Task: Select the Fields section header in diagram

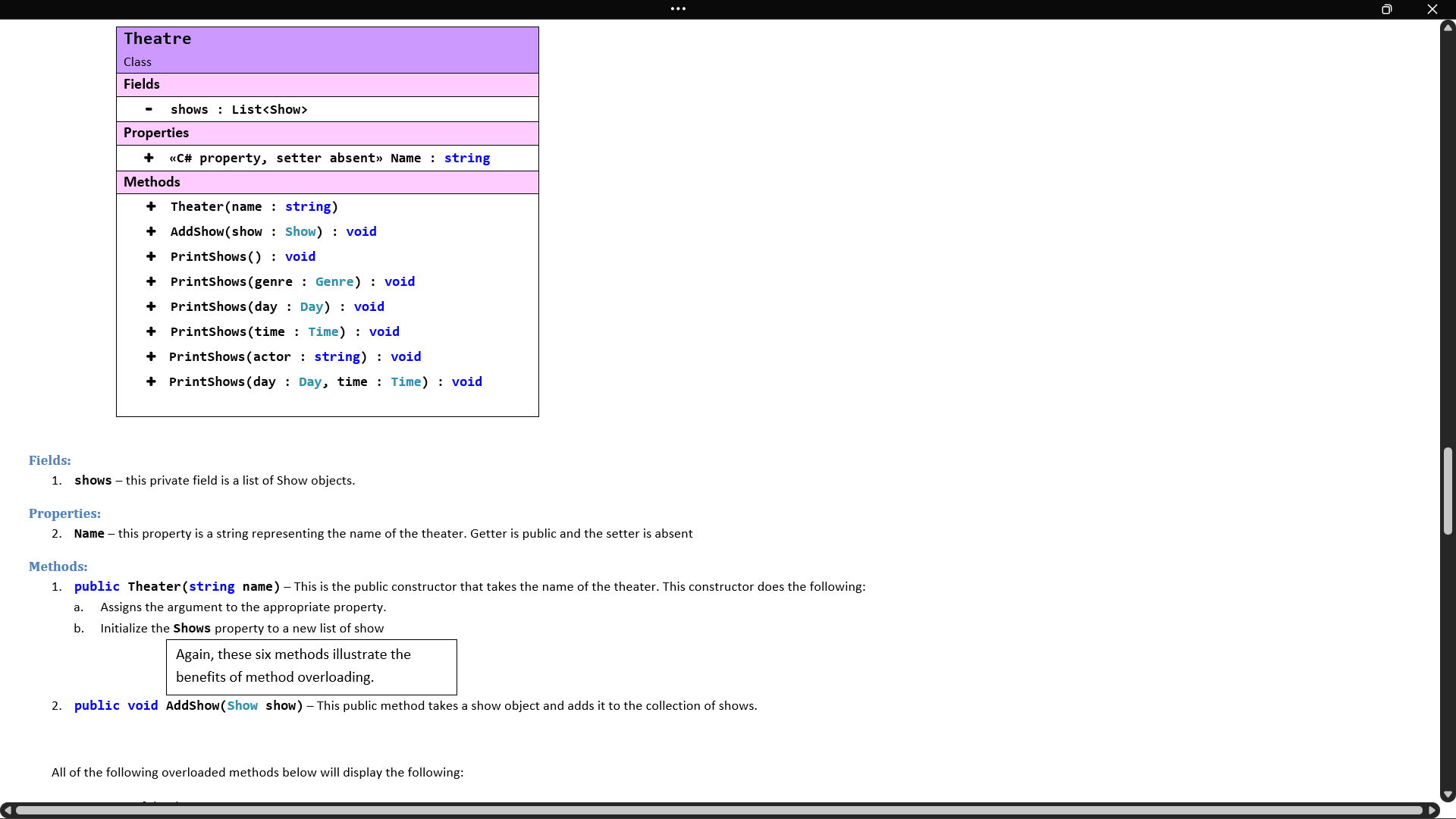Action: 328,84
